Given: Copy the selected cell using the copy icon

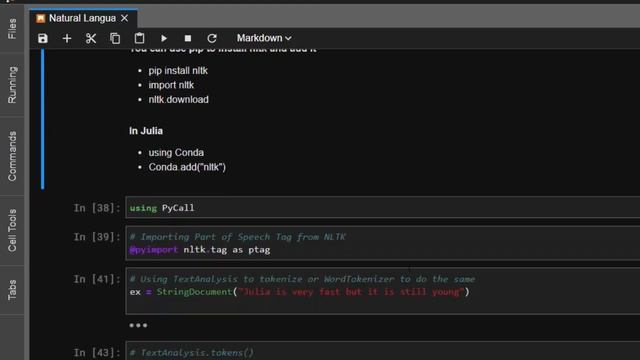Looking at the screenshot, I should click(115, 38).
